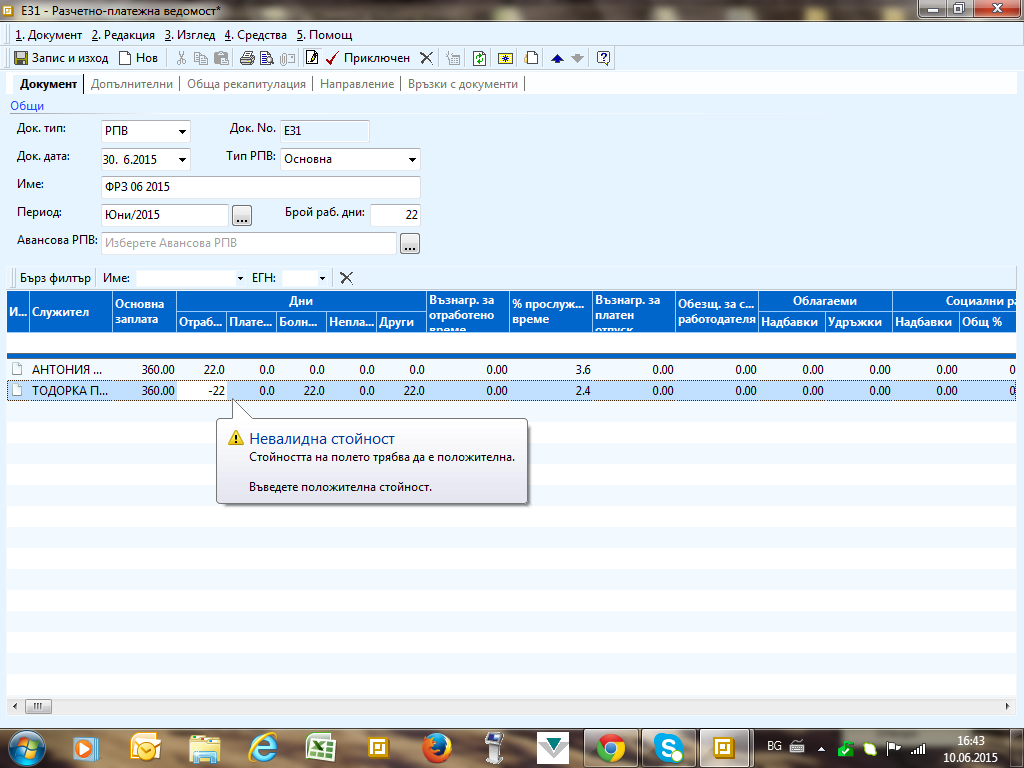Select the ТОДОРКА П... employee name cell
1024x768 pixels.
tap(70, 391)
